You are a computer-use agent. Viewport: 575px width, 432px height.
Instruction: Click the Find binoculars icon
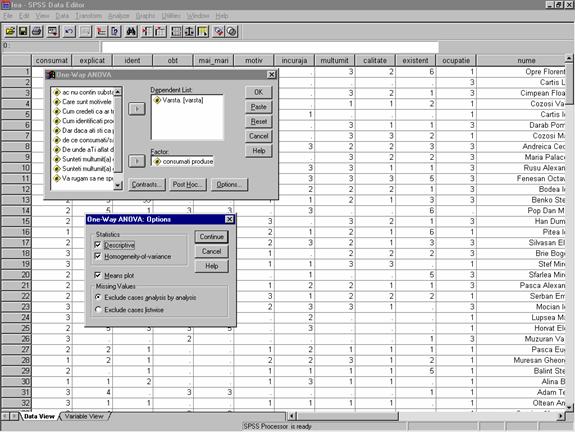tap(131, 32)
